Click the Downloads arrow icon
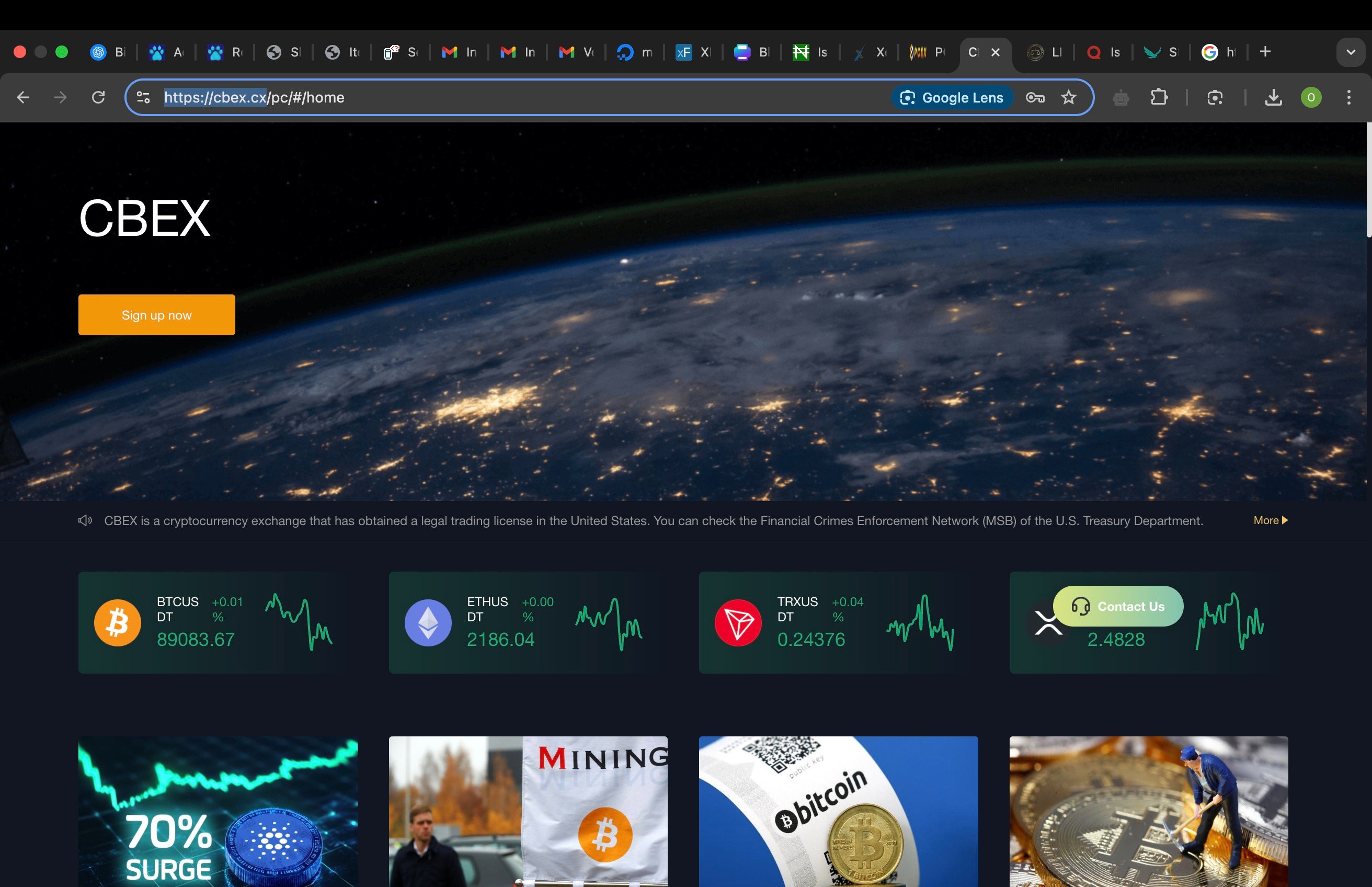The image size is (1372, 887). pyautogui.click(x=1273, y=97)
